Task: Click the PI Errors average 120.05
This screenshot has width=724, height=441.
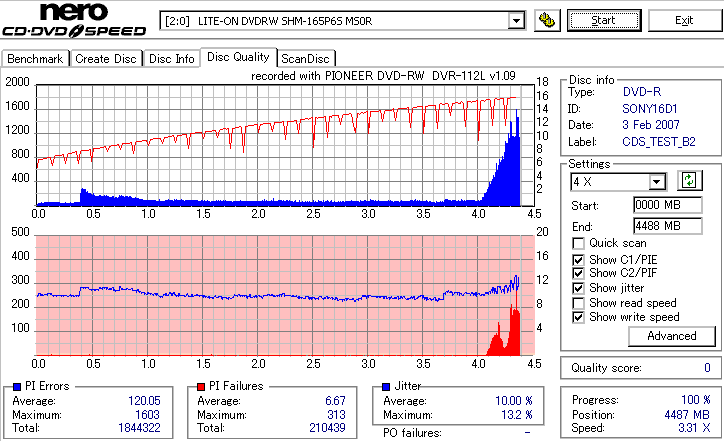Action: (x=144, y=401)
